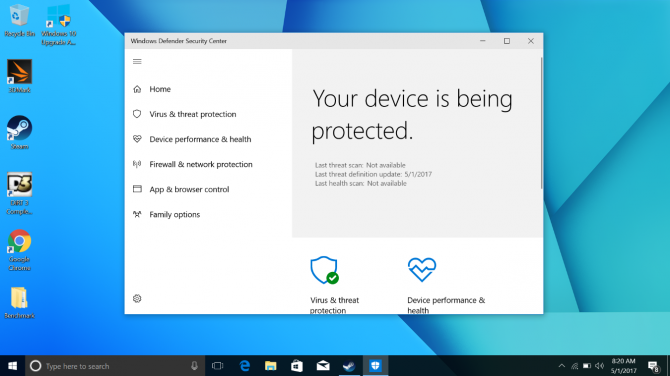Open the hamburger navigation menu

coord(137,62)
